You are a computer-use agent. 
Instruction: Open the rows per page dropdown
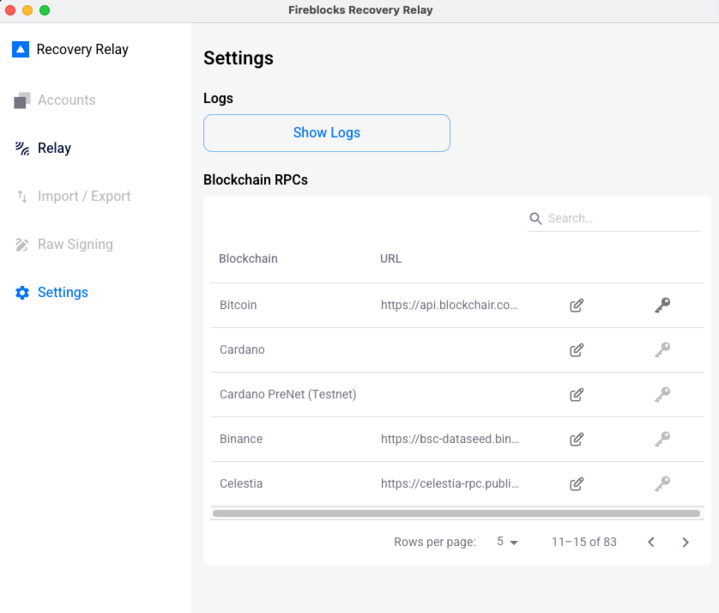(x=507, y=542)
